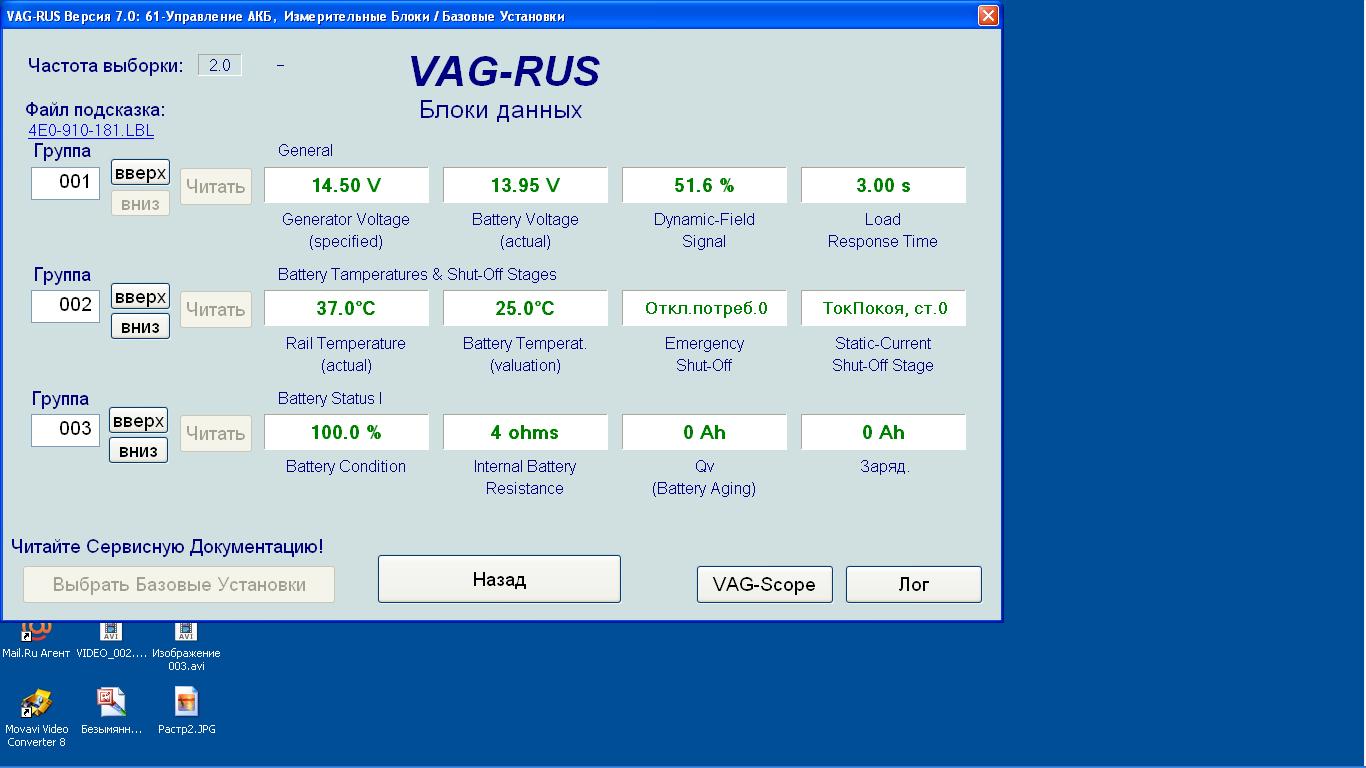
Task: Close the VAG-RUS window
Action: (987, 15)
